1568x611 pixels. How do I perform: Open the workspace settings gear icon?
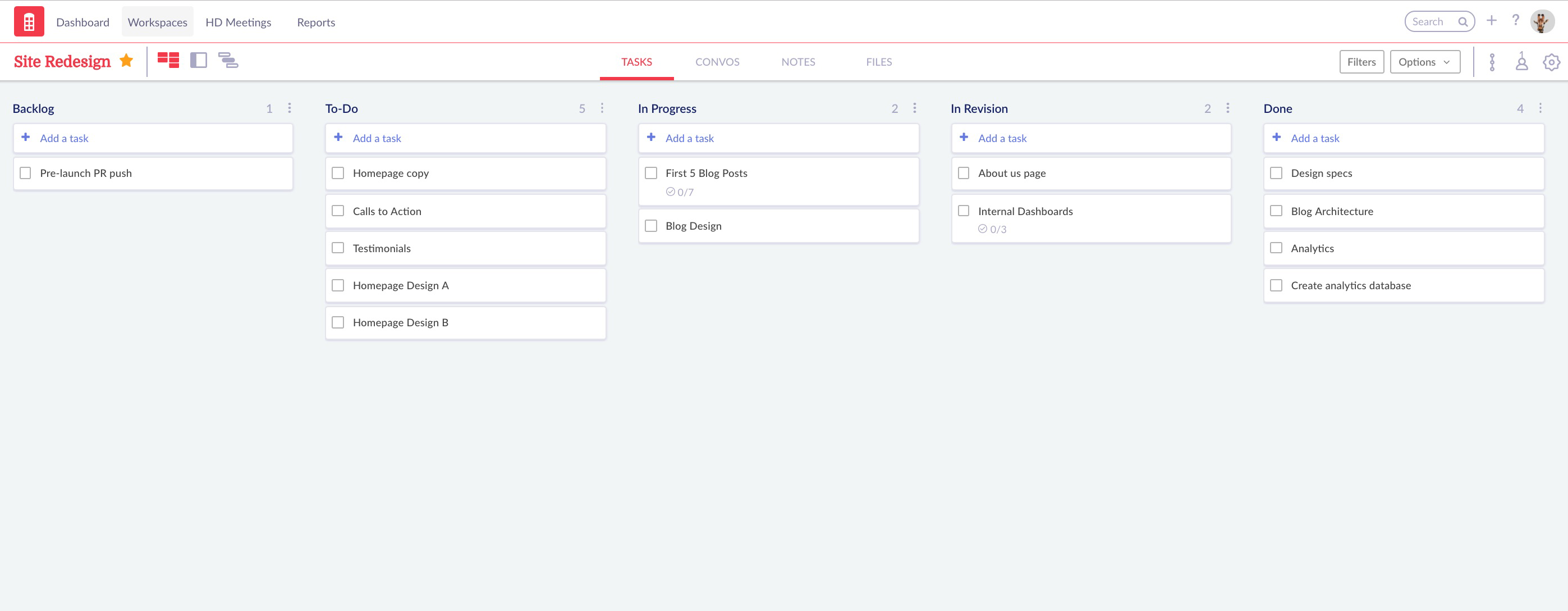tap(1551, 62)
